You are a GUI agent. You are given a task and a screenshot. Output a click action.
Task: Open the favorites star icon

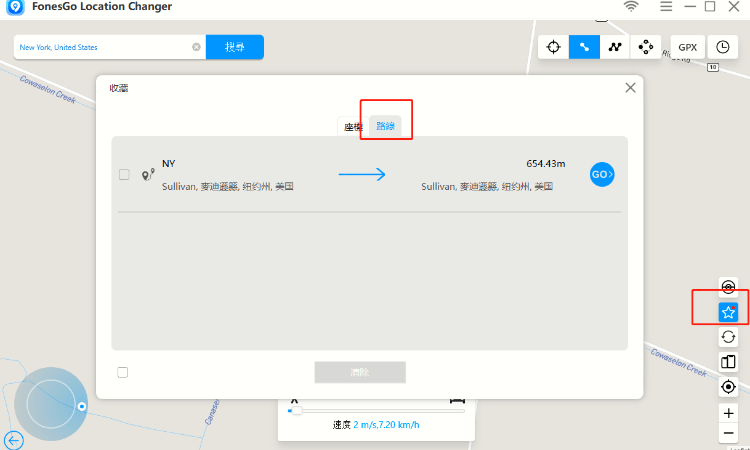click(x=728, y=312)
